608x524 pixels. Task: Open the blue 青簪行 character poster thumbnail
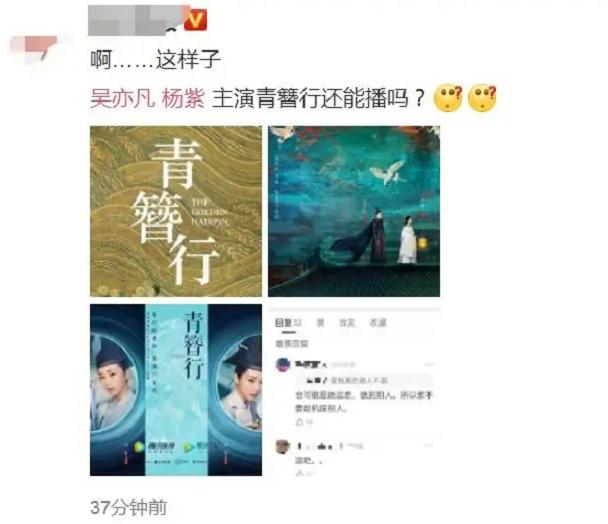176,390
